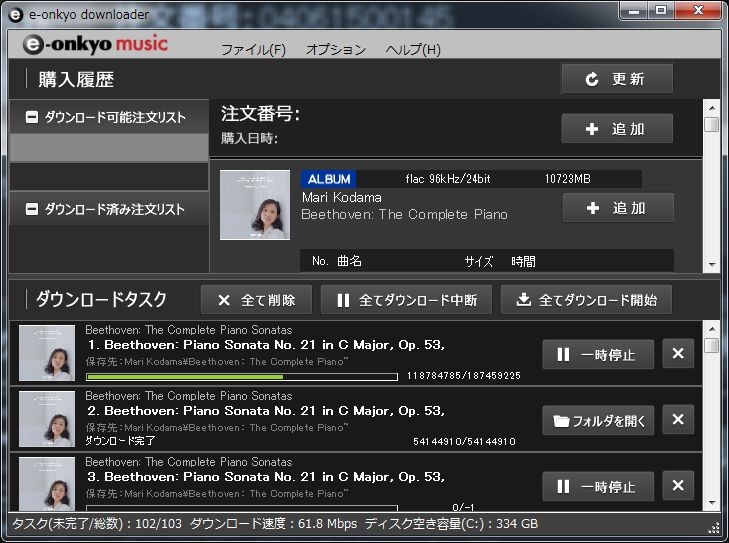Click track 3 empty progress bar
729x543 pixels.
click(x=242, y=508)
